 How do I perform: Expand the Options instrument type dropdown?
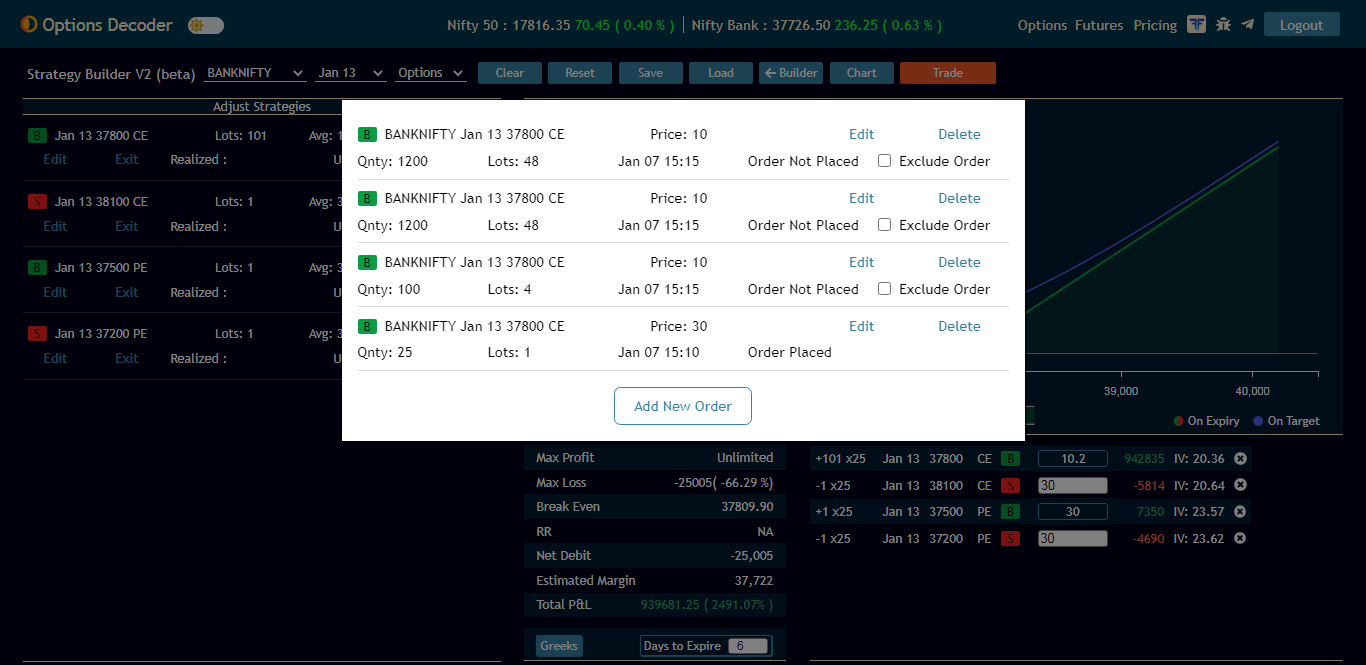coord(431,73)
